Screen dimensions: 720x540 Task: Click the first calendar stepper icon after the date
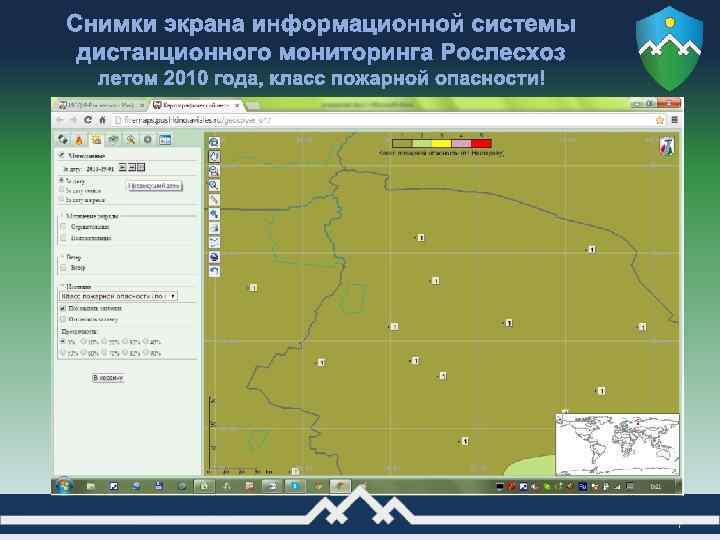(123, 167)
